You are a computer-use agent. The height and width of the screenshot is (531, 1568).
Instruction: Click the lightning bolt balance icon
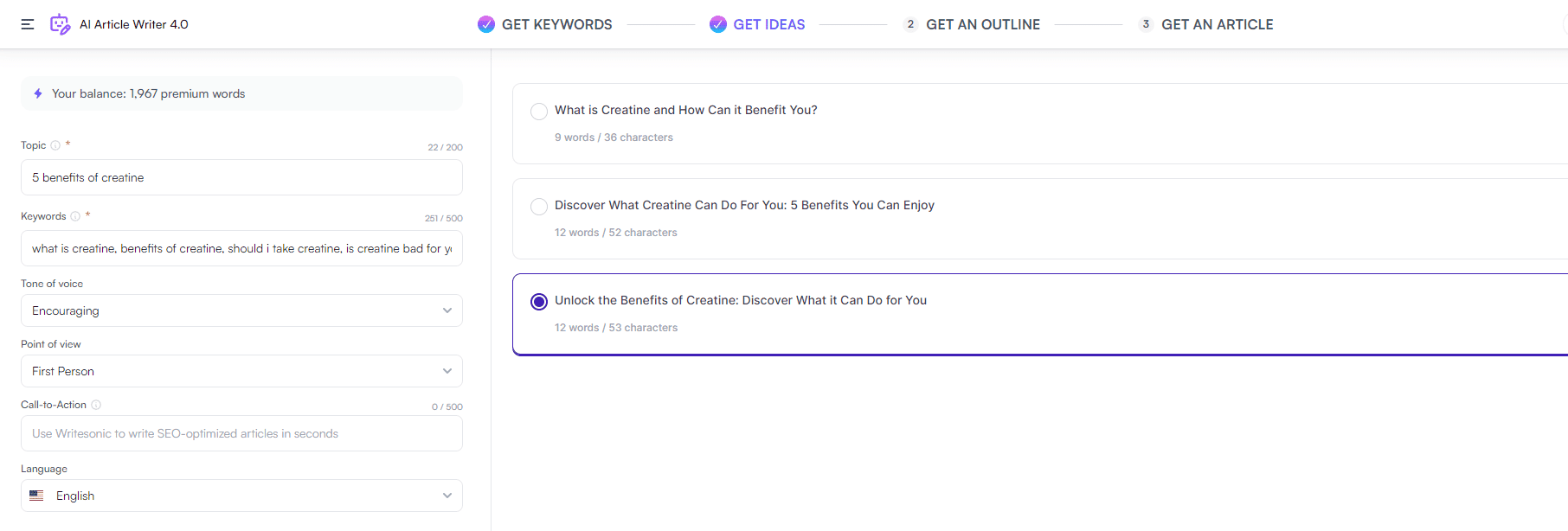click(38, 93)
